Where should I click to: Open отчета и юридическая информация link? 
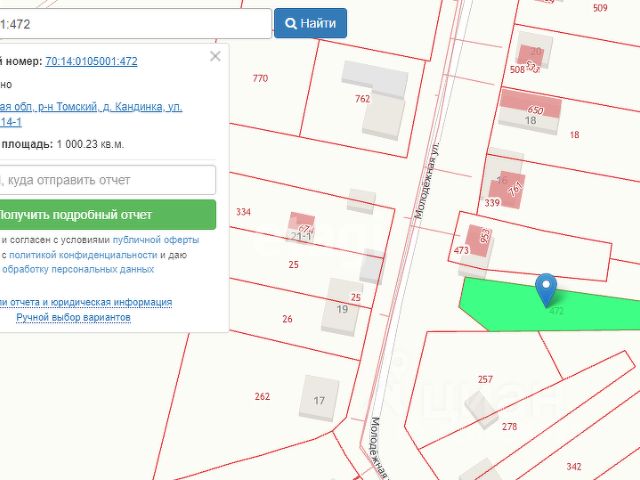(86, 302)
